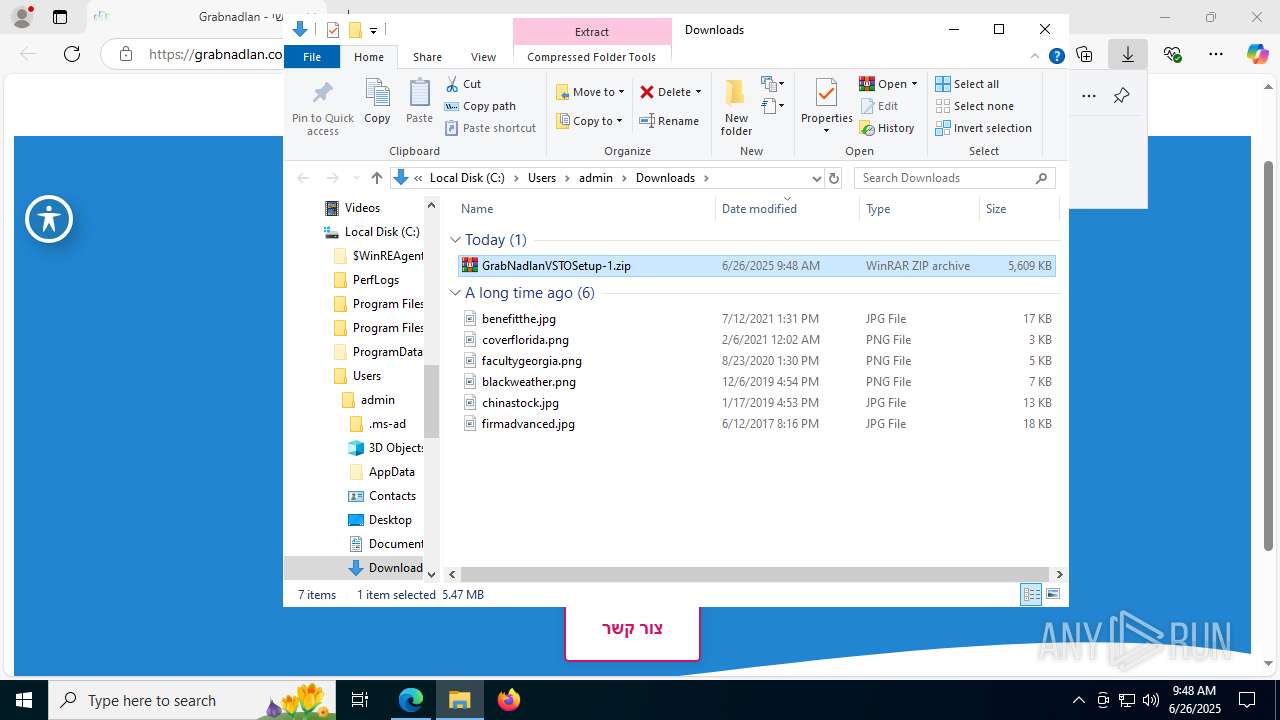Screen dimensions: 1280x720
Task: Select benefitthe.jpg file
Action: coord(756,319)
